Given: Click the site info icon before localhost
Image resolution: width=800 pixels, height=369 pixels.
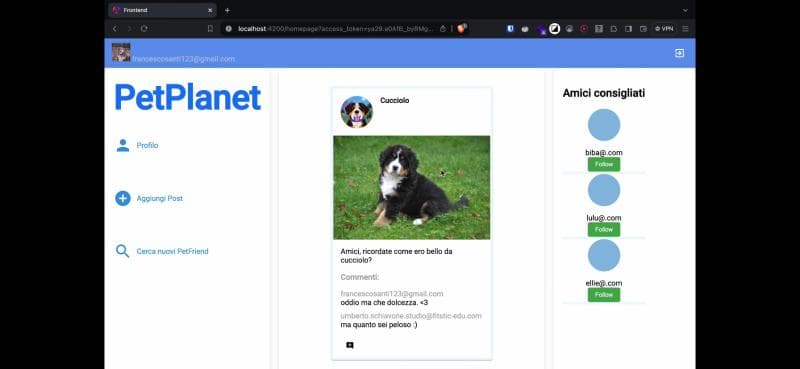Looking at the screenshot, I should pos(229,29).
